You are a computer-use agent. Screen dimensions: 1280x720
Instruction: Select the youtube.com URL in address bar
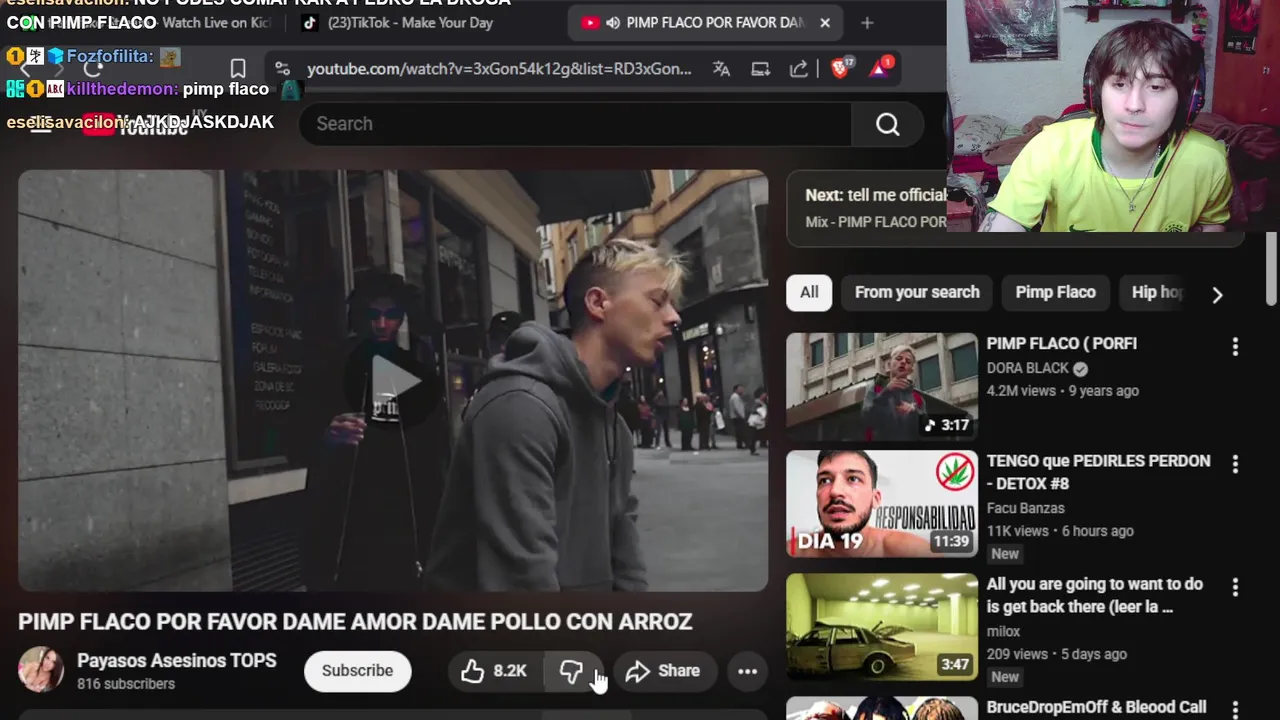(x=499, y=68)
